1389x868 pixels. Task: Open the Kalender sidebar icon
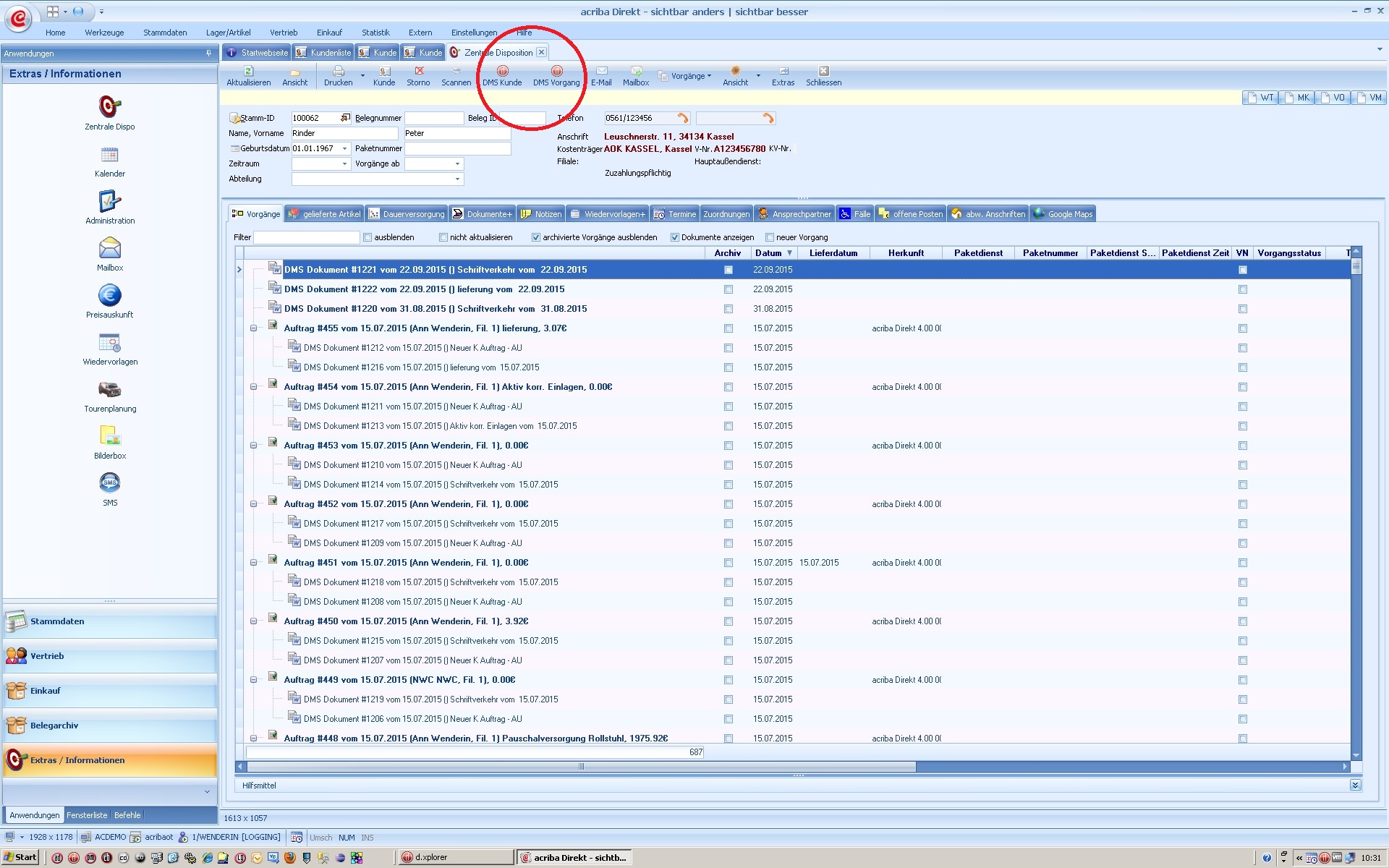[110, 161]
